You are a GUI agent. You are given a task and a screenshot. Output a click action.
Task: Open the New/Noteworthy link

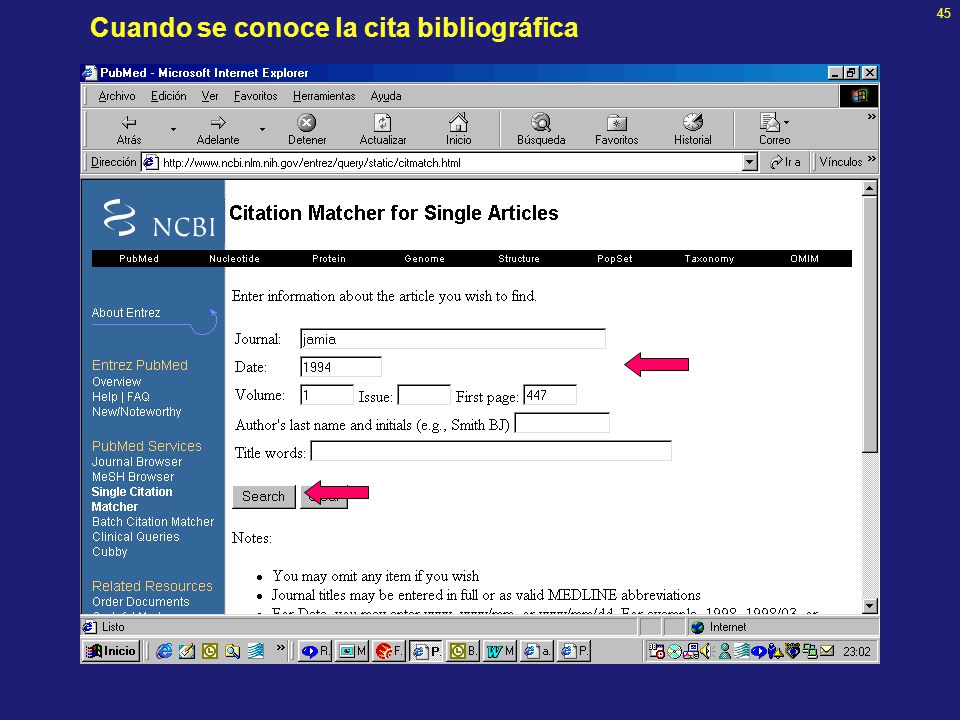[x=137, y=411]
